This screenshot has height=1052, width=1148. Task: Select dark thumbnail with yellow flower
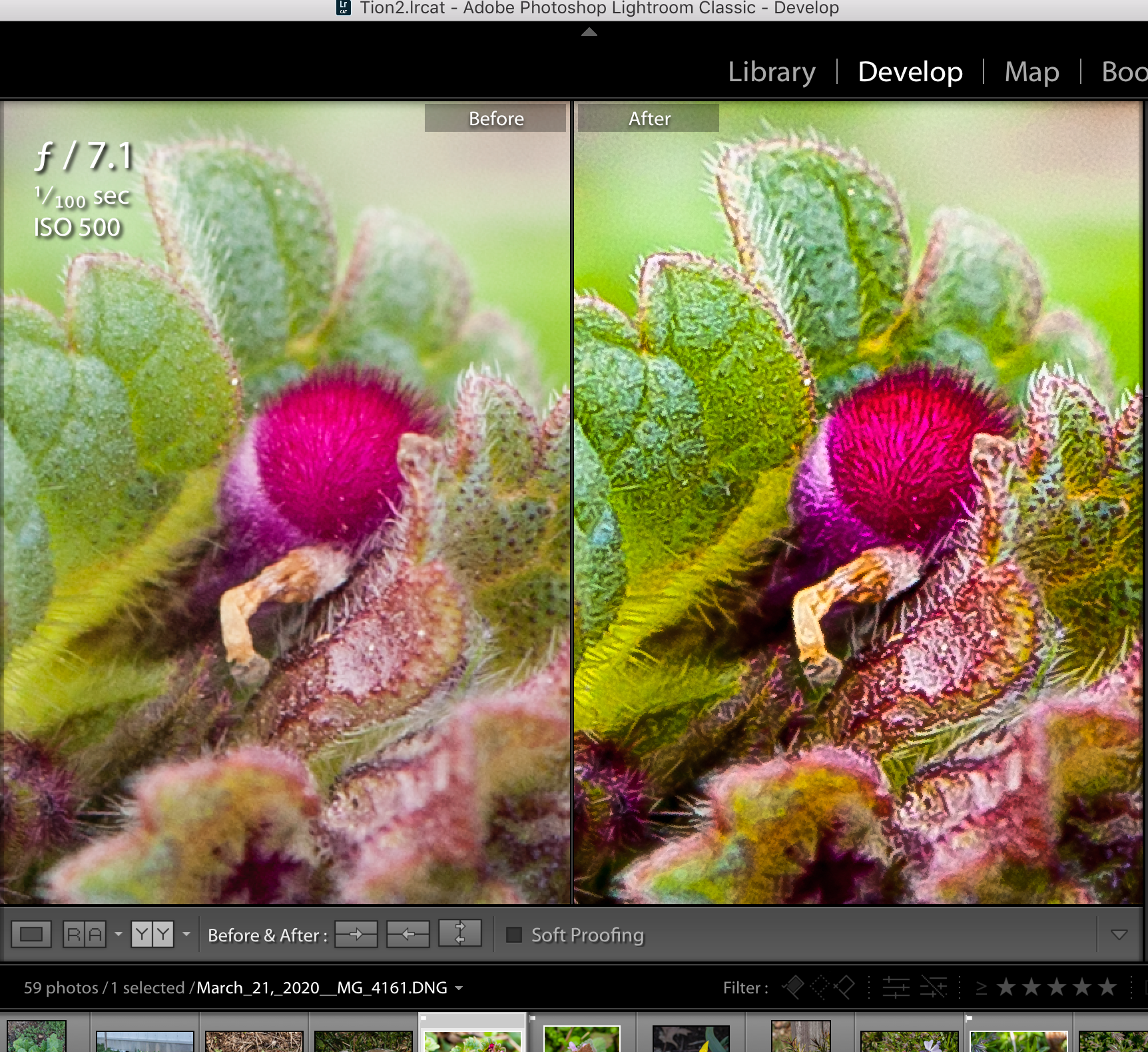pyautogui.click(x=691, y=1039)
